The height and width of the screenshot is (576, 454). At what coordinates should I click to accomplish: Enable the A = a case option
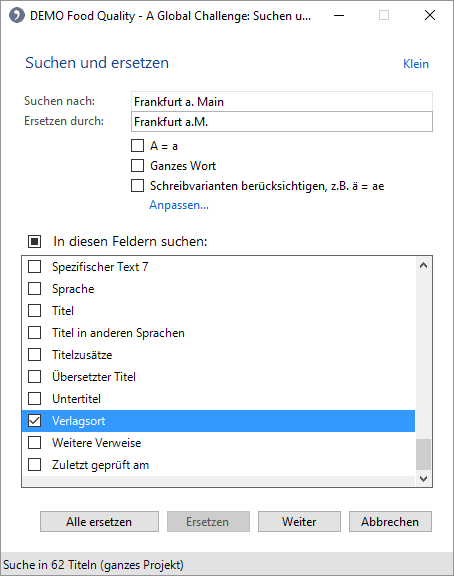[x=137, y=145]
